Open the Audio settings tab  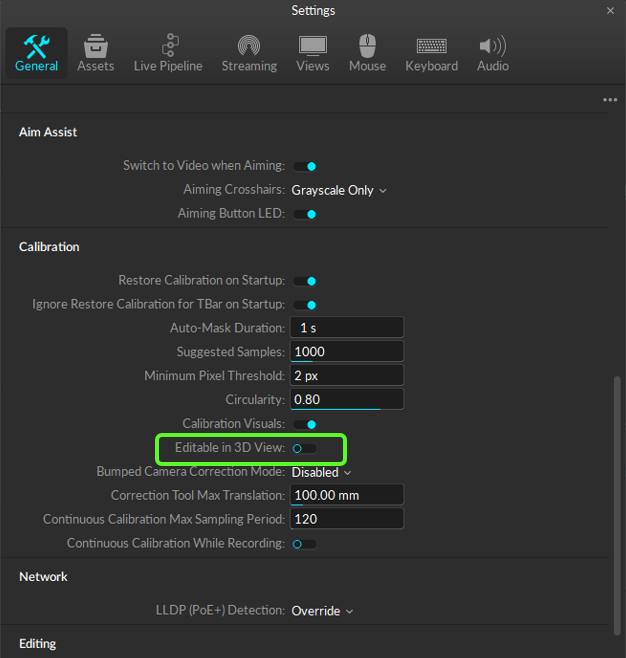[493, 53]
